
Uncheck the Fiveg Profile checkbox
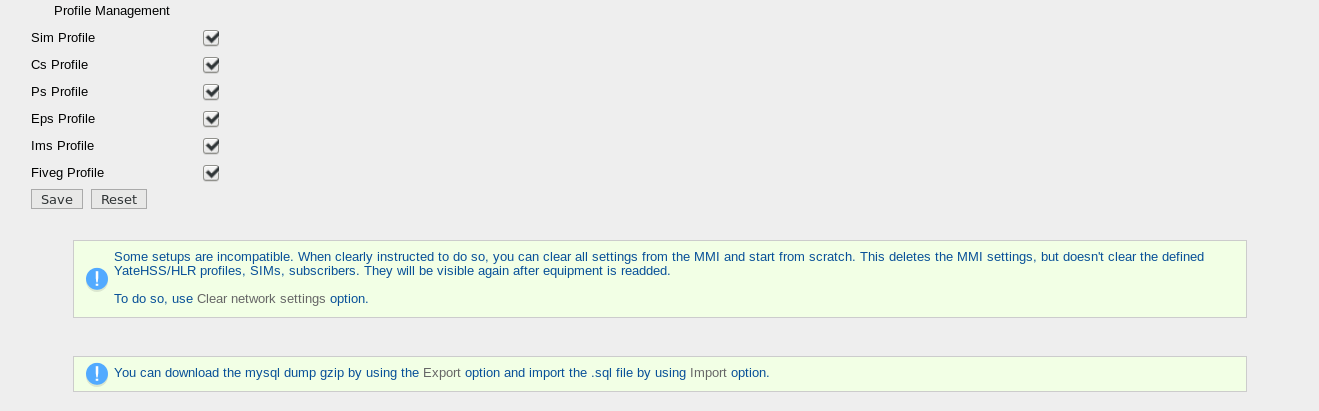click(x=211, y=173)
